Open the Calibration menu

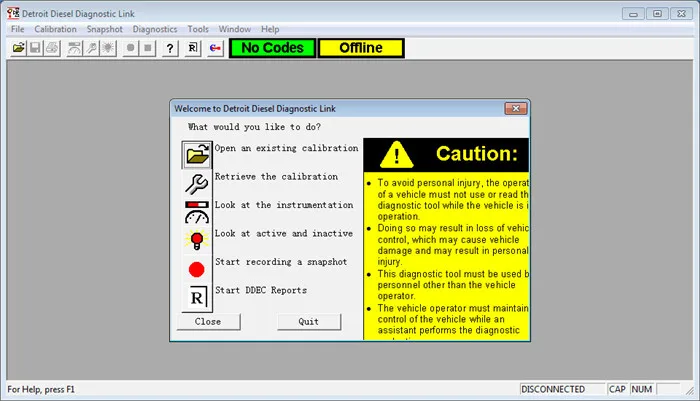click(55, 29)
